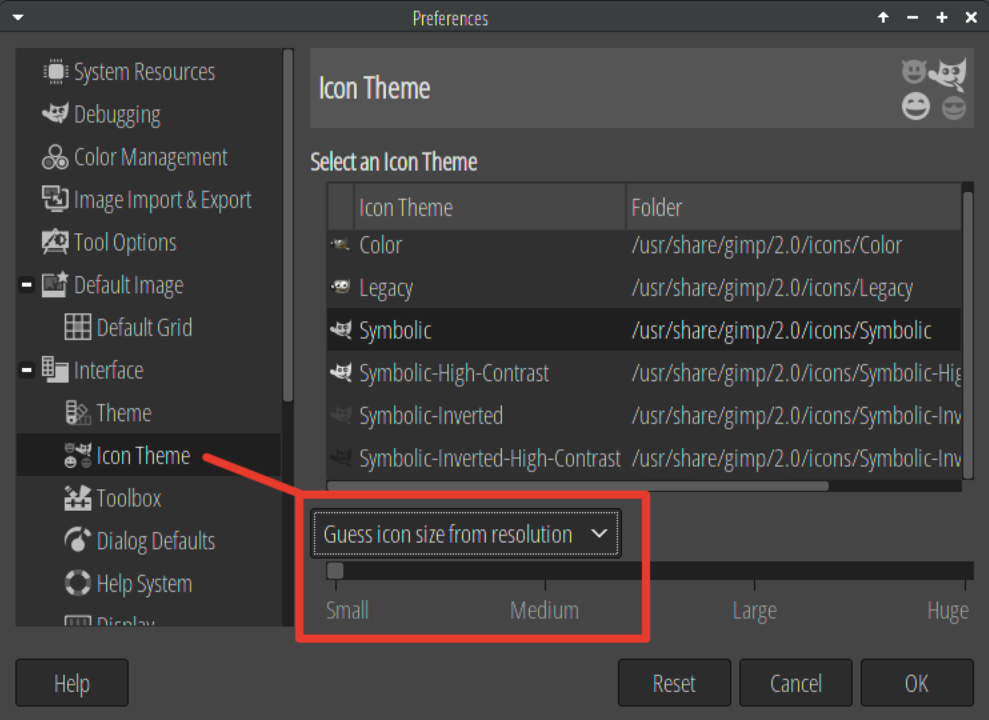This screenshot has height=720, width=989.
Task: Click the Color Management icon
Action: click(55, 158)
